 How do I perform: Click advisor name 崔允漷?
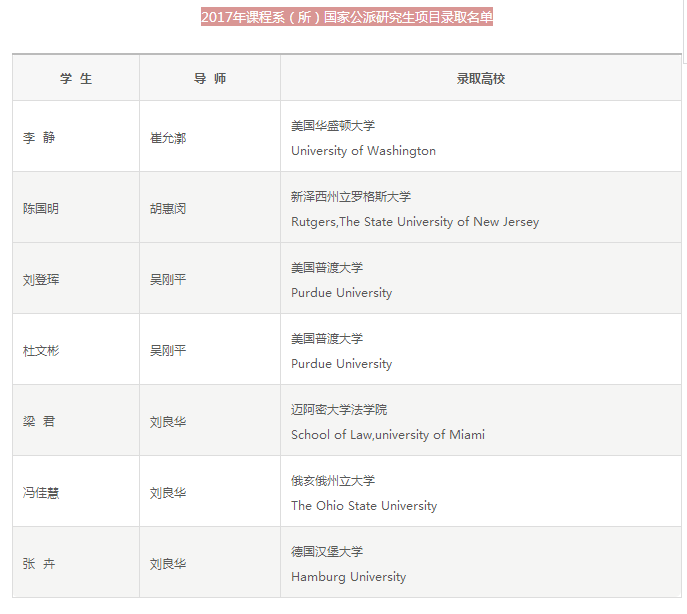pyautogui.click(x=168, y=138)
